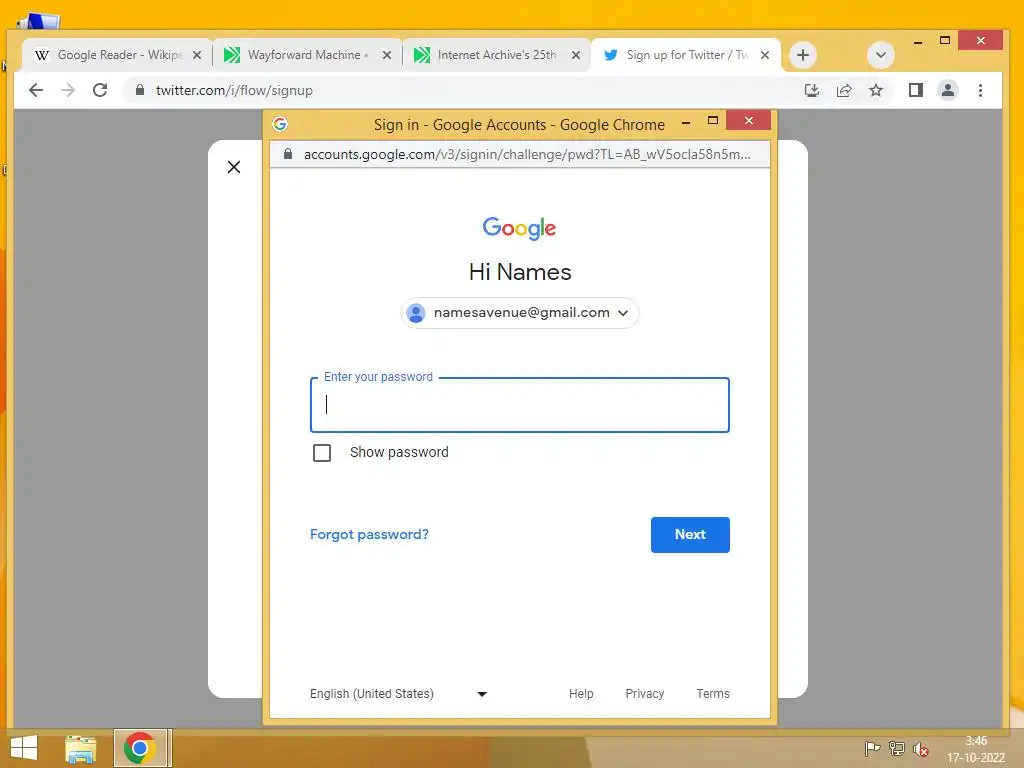Bookmark this tab with the star
Viewport: 1024px width, 768px height.
tap(876, 90)
